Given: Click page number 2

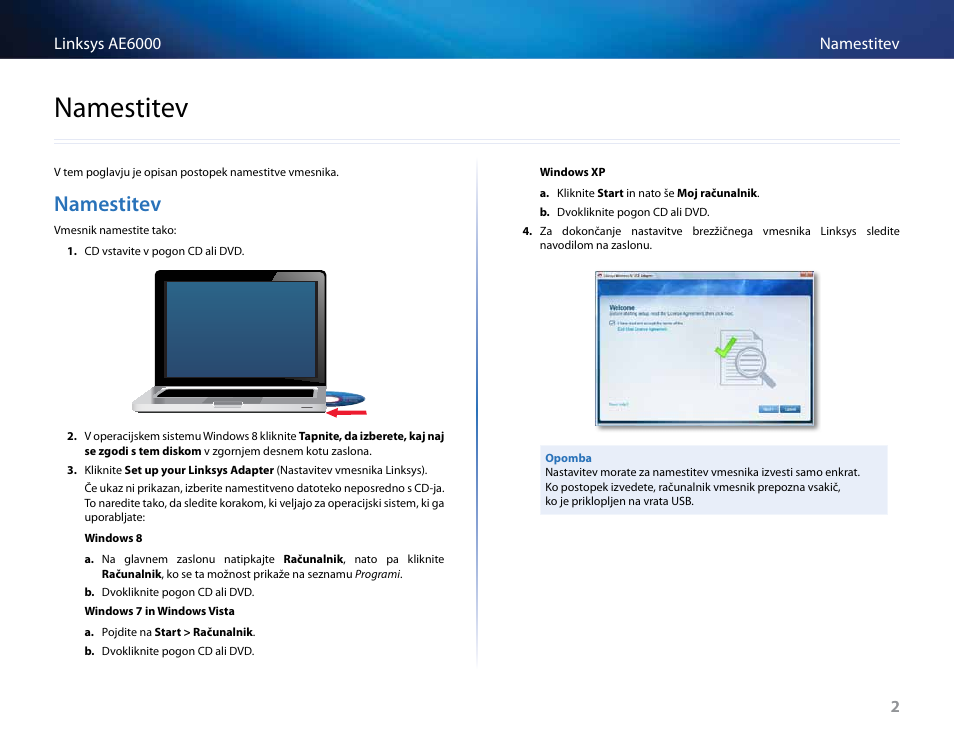Looking at the screenshot, I should tap(894, 706).
